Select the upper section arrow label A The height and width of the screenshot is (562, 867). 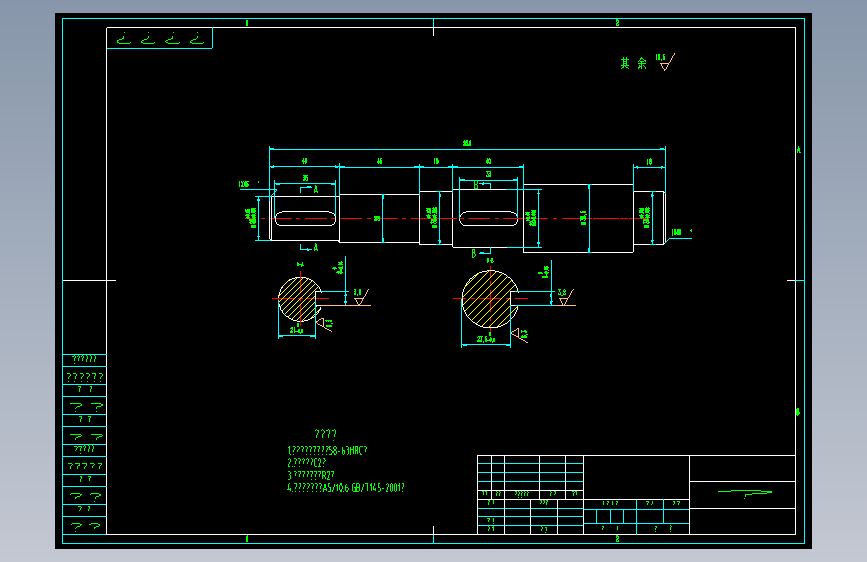316,190
